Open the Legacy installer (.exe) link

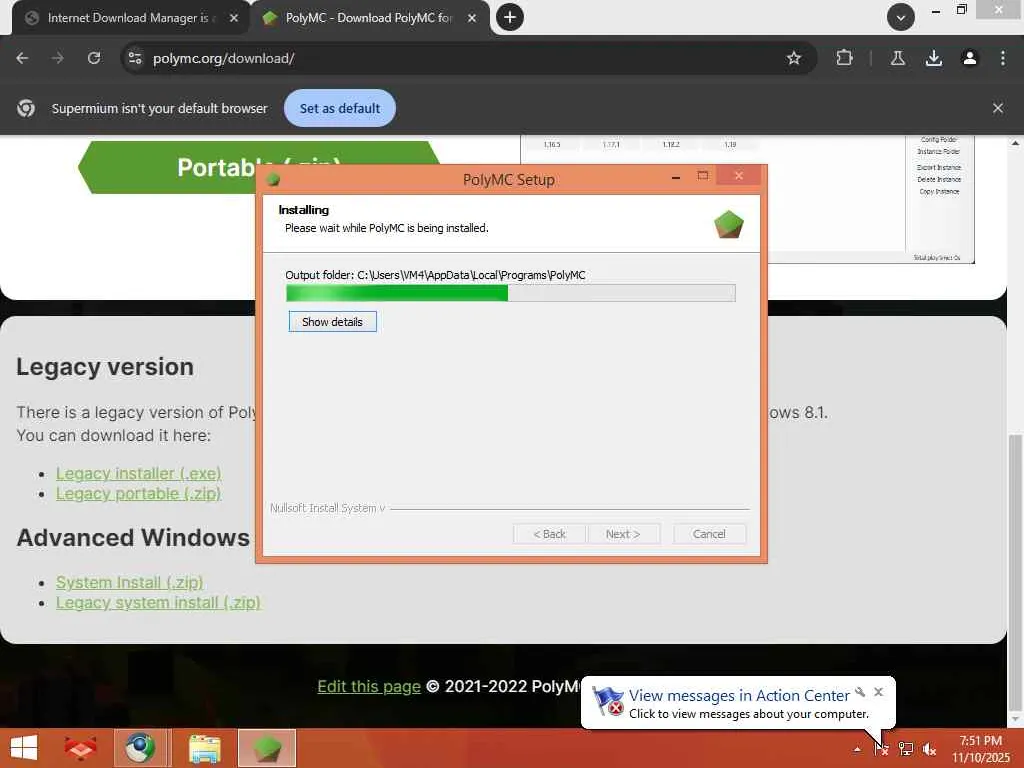point(138,473)
